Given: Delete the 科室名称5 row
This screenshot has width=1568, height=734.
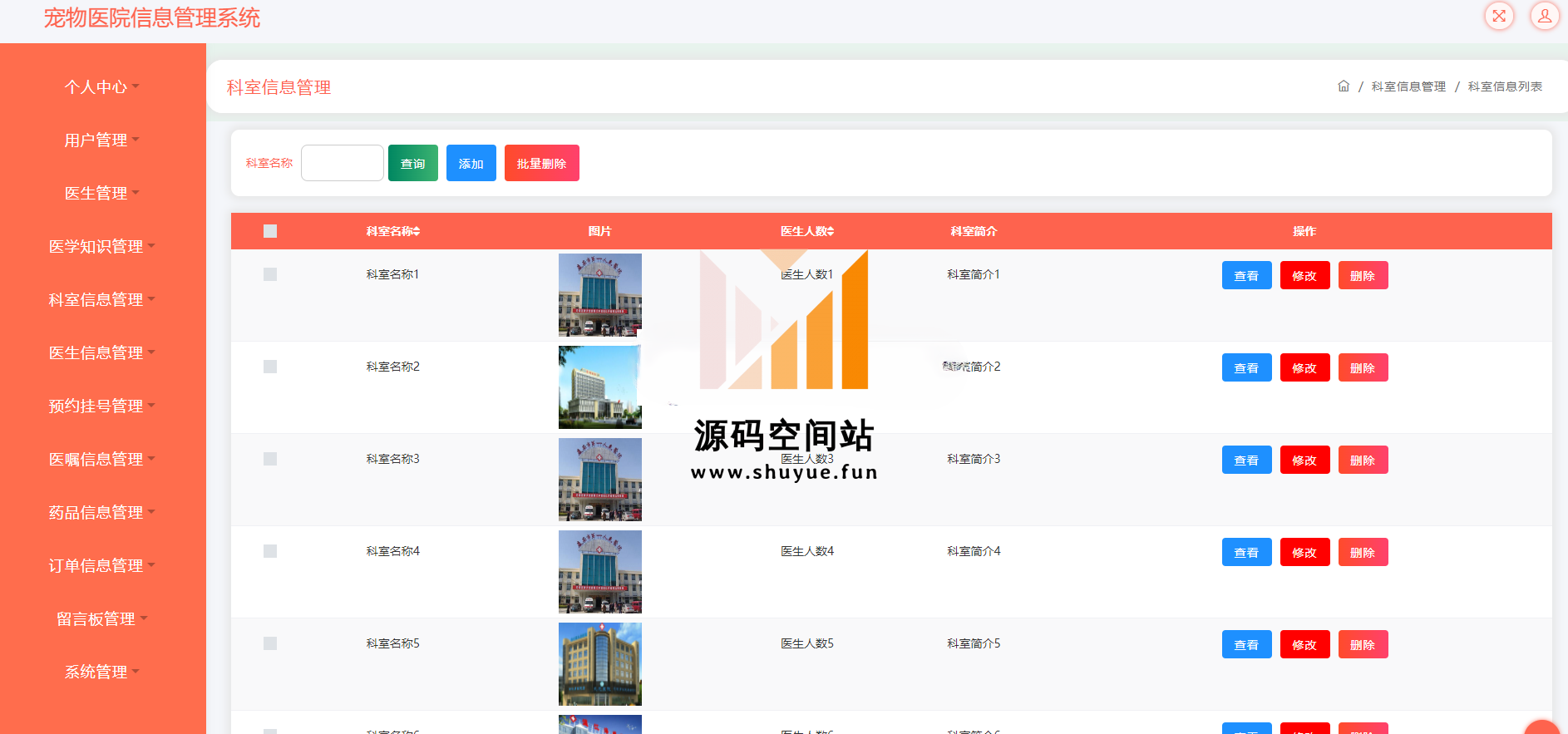Looking at the screenshot, I should (x=1363, y=644).
